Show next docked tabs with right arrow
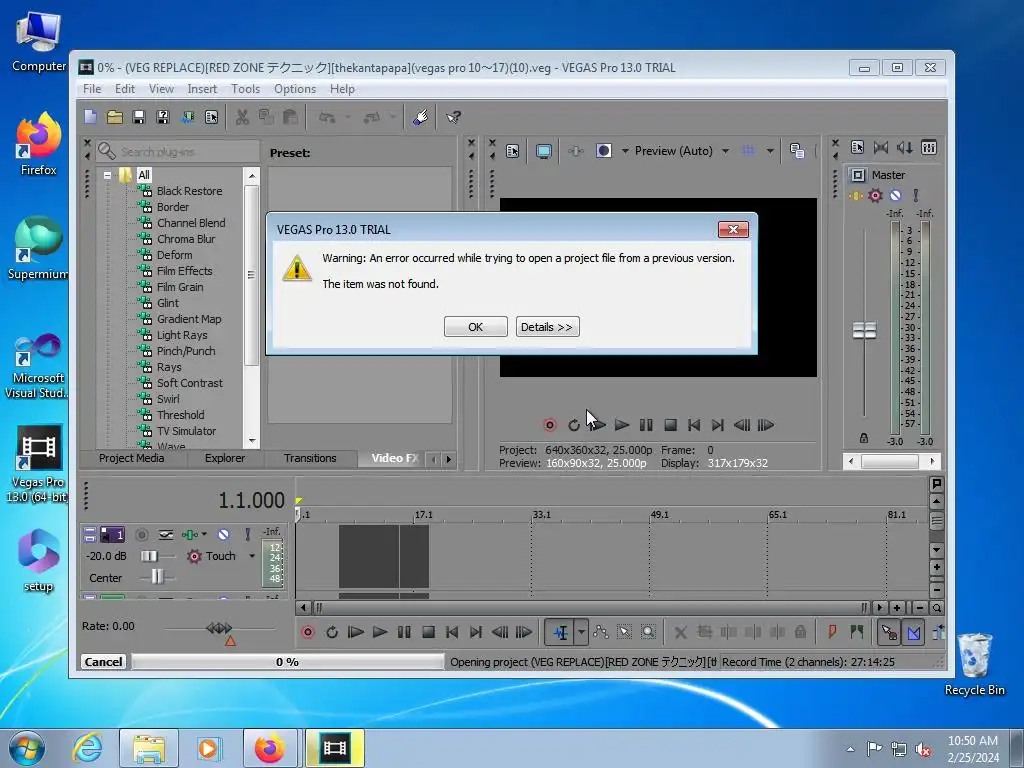The width and height of the screenshot is (1024, 768). point(449,459)
